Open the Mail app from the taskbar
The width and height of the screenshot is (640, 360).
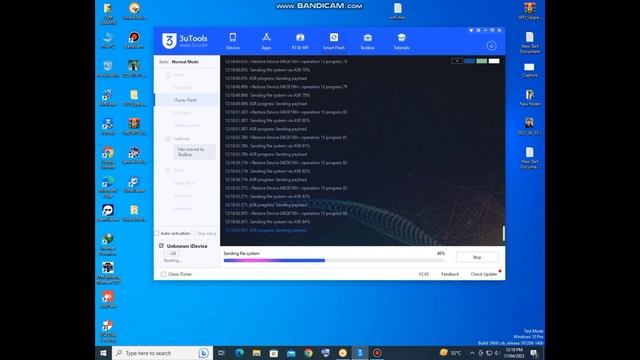point(291,353)
